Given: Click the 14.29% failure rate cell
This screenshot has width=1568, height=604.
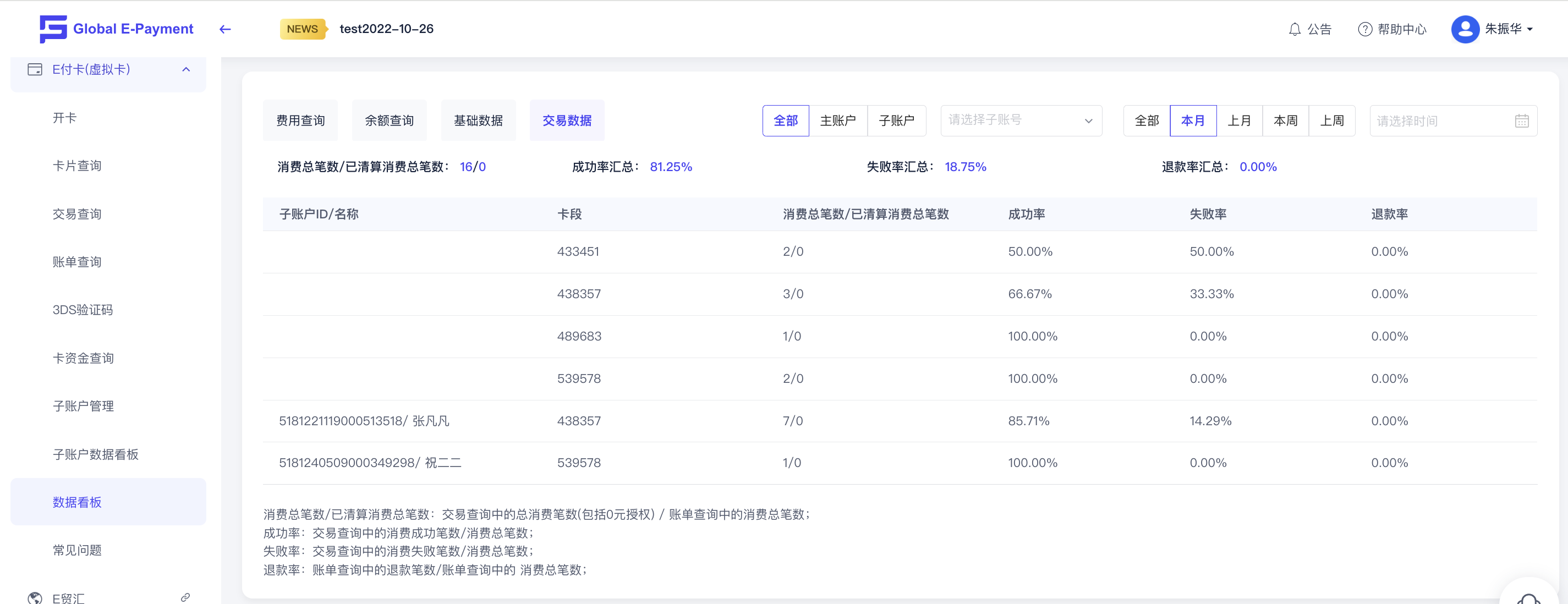Looking at the screenshot, I should 1210,421.
